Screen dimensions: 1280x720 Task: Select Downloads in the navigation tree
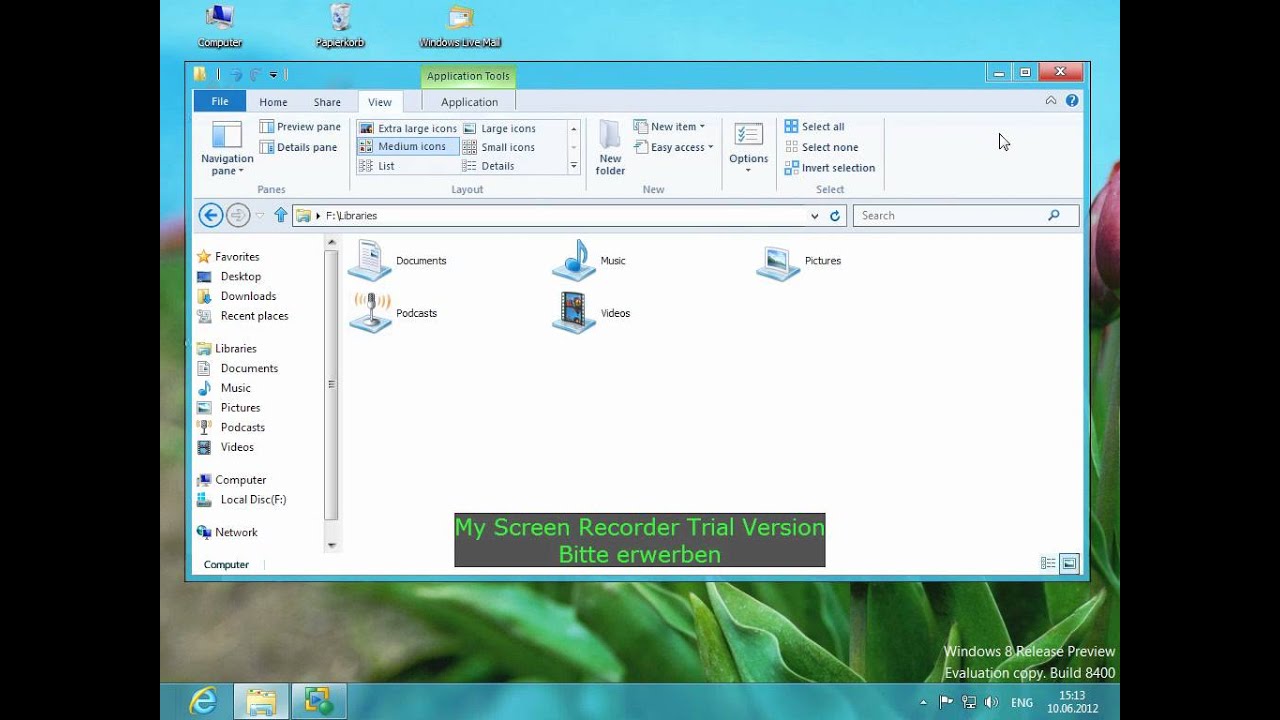coord(237,296)
